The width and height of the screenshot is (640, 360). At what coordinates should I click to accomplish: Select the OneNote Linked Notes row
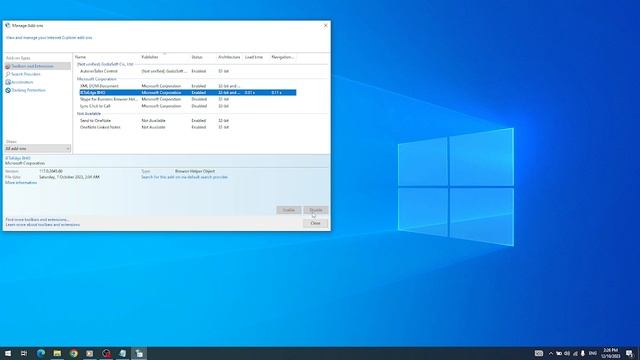click(x=188, y=127)
